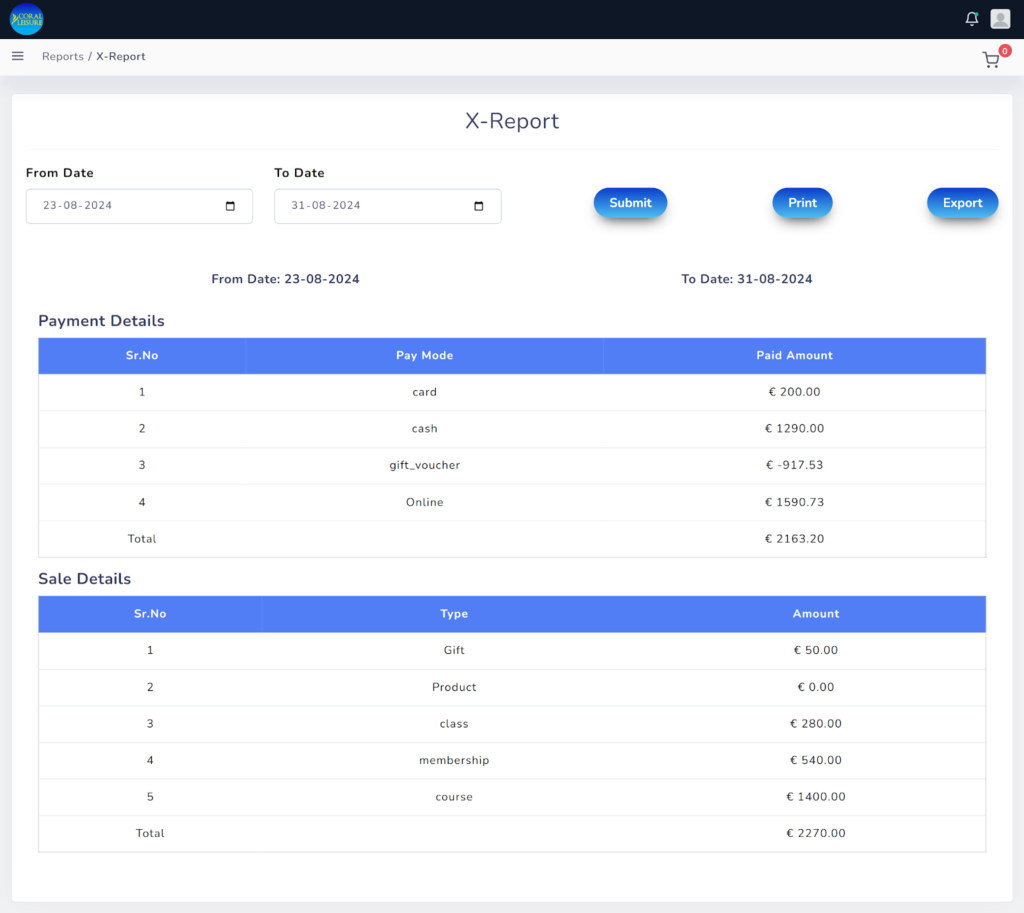Toggle the hamburger sidebar menu
Image resolution: width=1024 pixels, height=913 pixels.
(18, 56)
